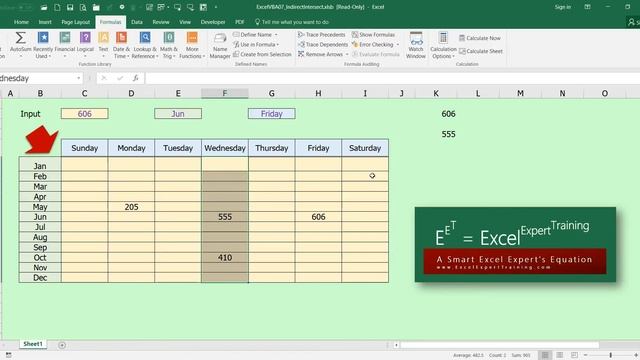Screen dimensions: 640x360
Task: Switch to Normal view in status bar
Action: [x=545, y=355]
